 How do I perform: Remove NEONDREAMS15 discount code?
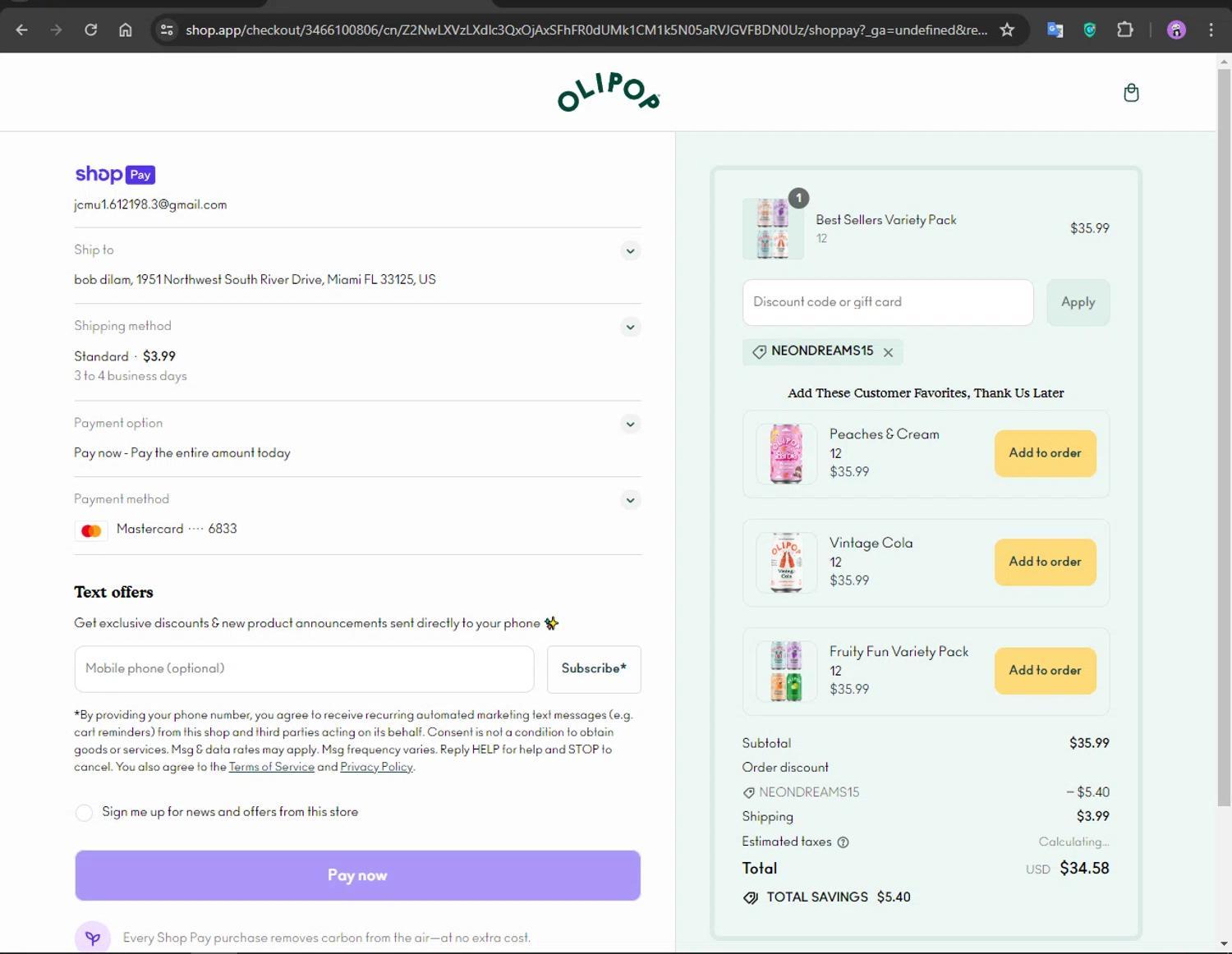888,352
